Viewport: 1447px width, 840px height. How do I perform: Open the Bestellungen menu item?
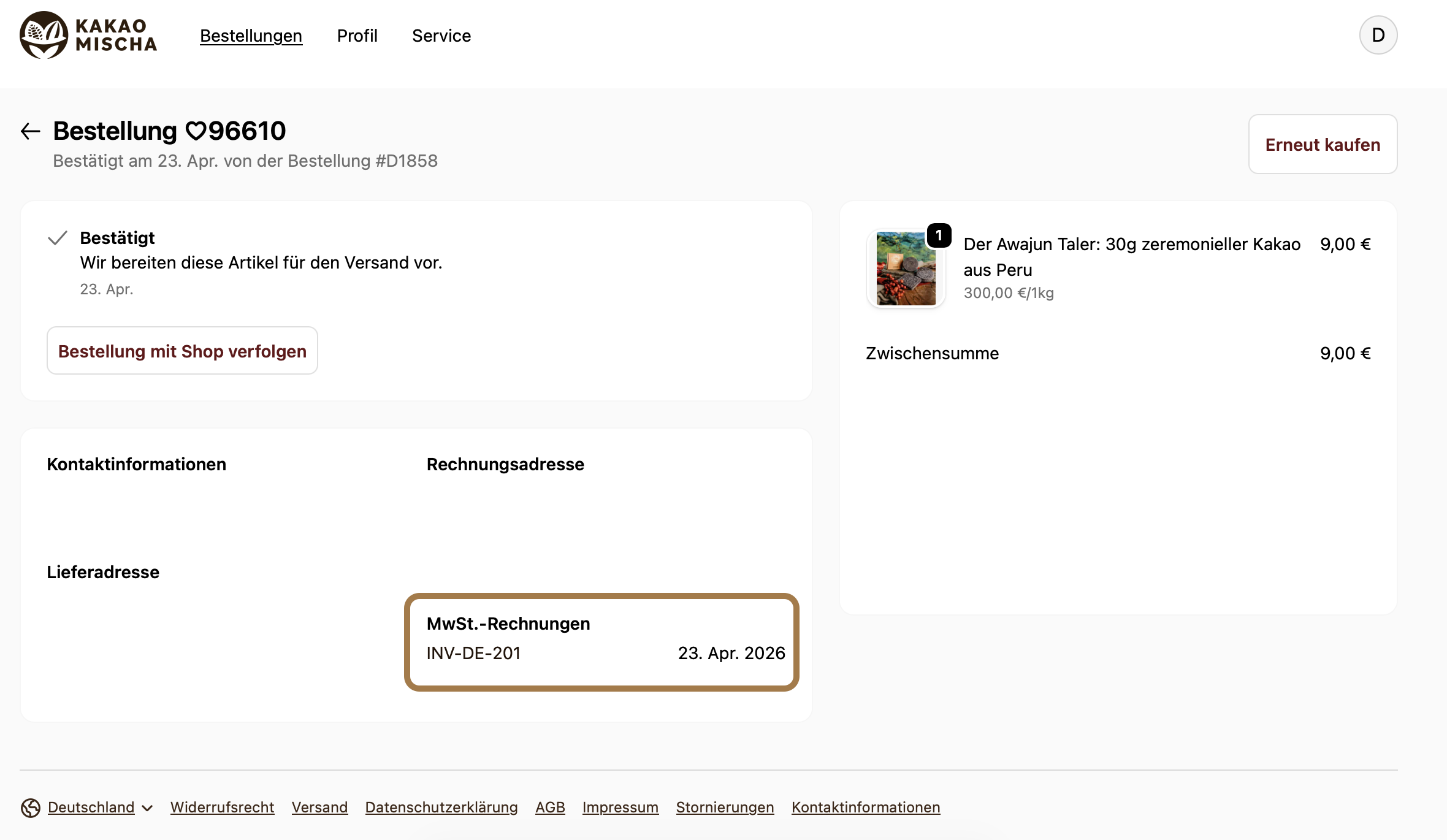pos(251,36)
